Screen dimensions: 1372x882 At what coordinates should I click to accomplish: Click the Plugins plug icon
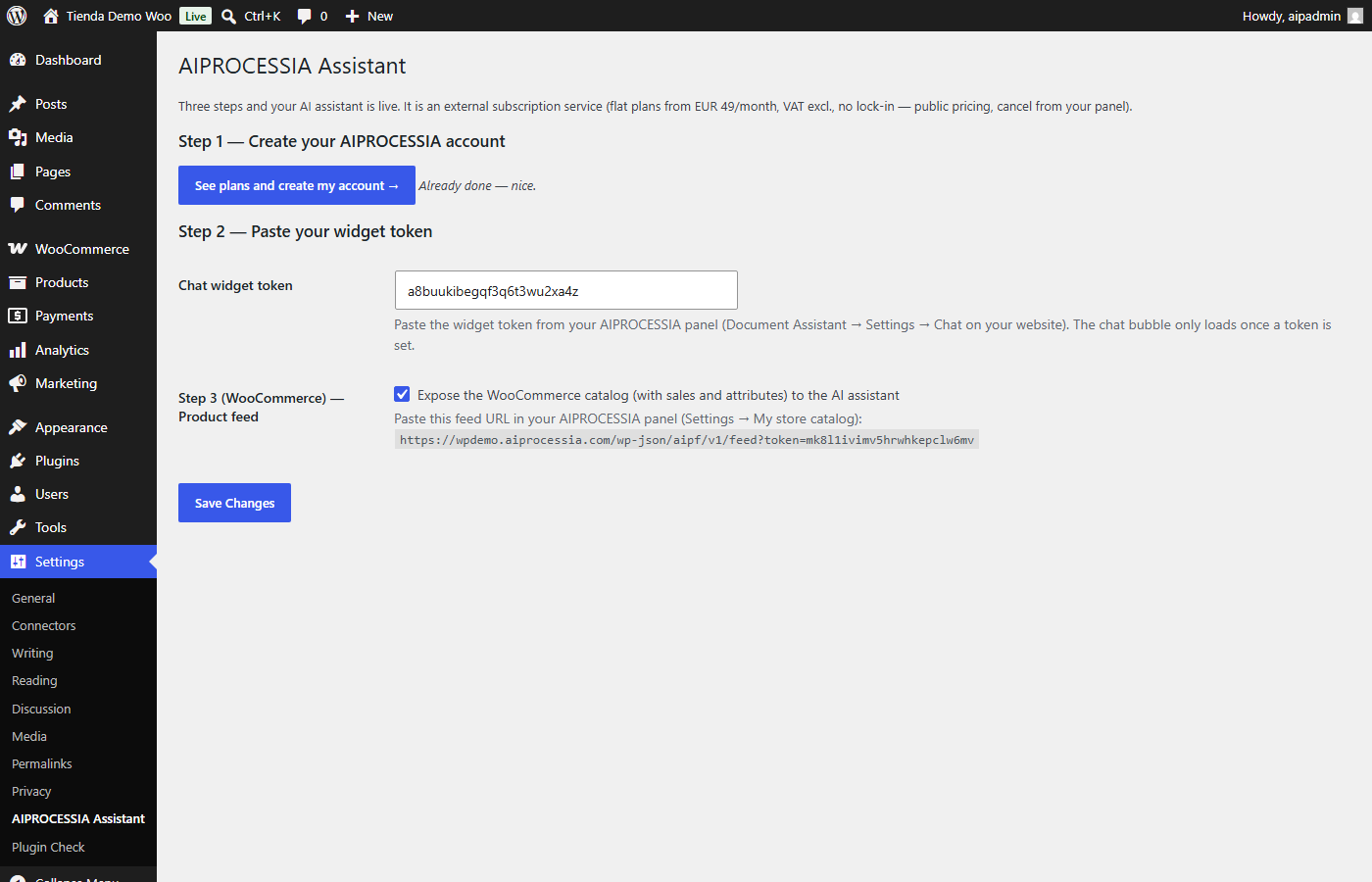click(18, 461)
